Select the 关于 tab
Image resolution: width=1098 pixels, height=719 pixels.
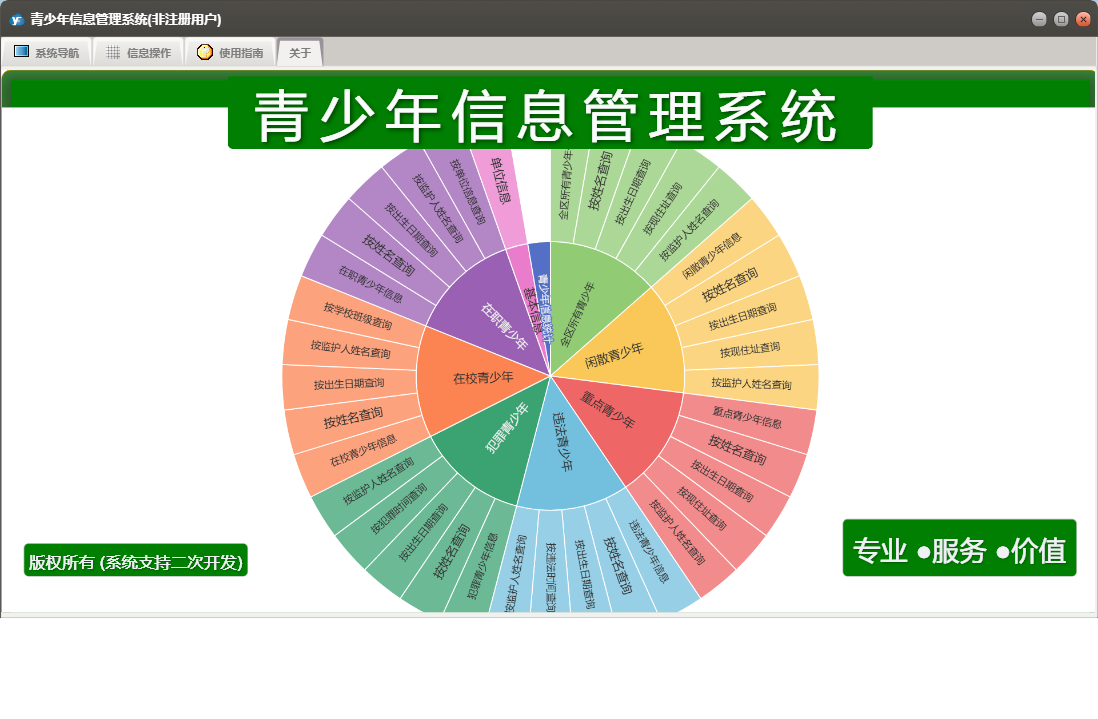click(300, 53)
